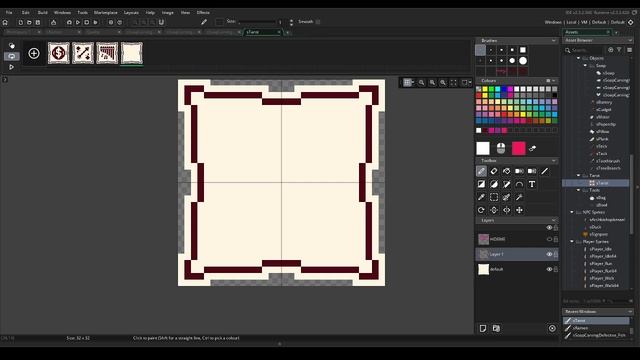Open the Build menu
Screen dimensions: 640x360
[42, 13]
